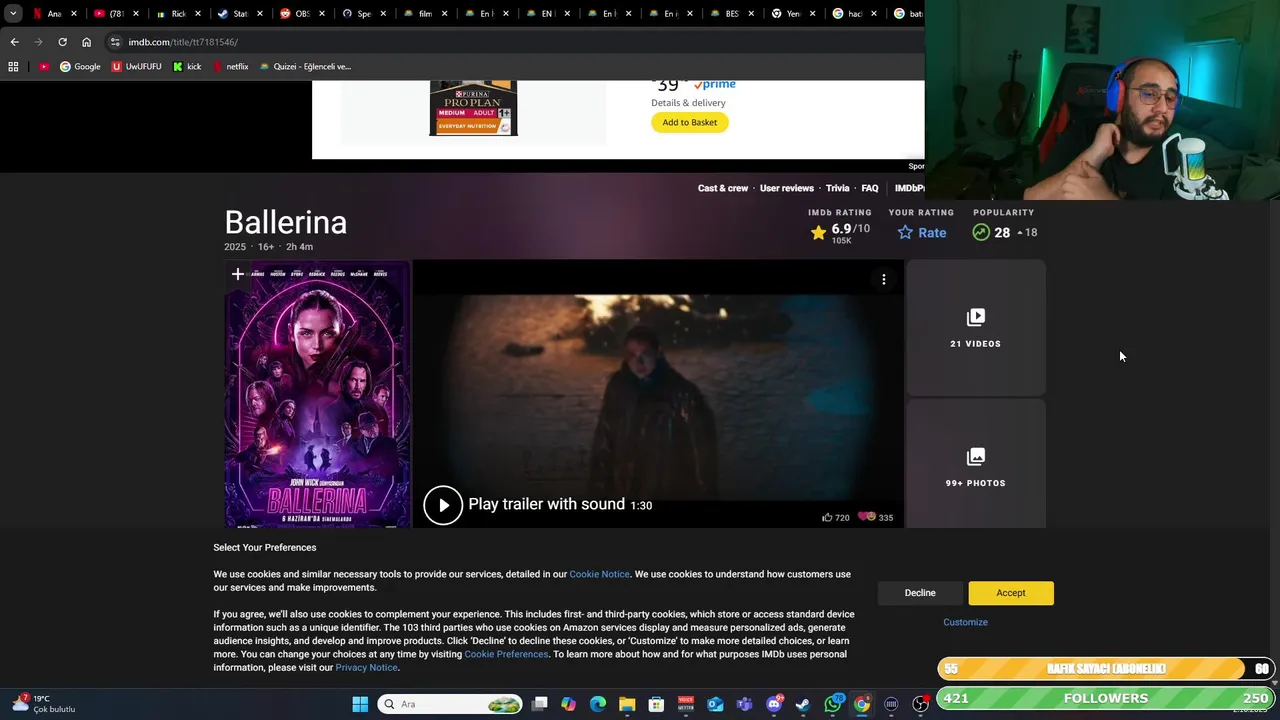Open the kick bookmark

pos(187,67)
